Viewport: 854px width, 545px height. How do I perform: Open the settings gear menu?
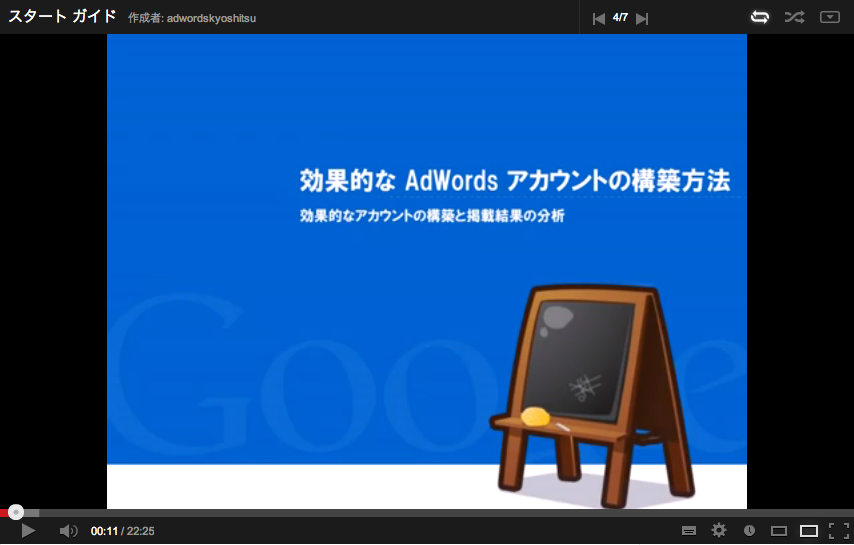coord(719,530)
